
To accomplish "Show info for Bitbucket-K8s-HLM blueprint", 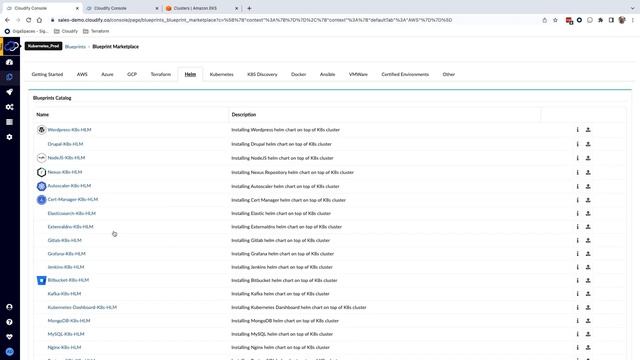I will point(578,280).
